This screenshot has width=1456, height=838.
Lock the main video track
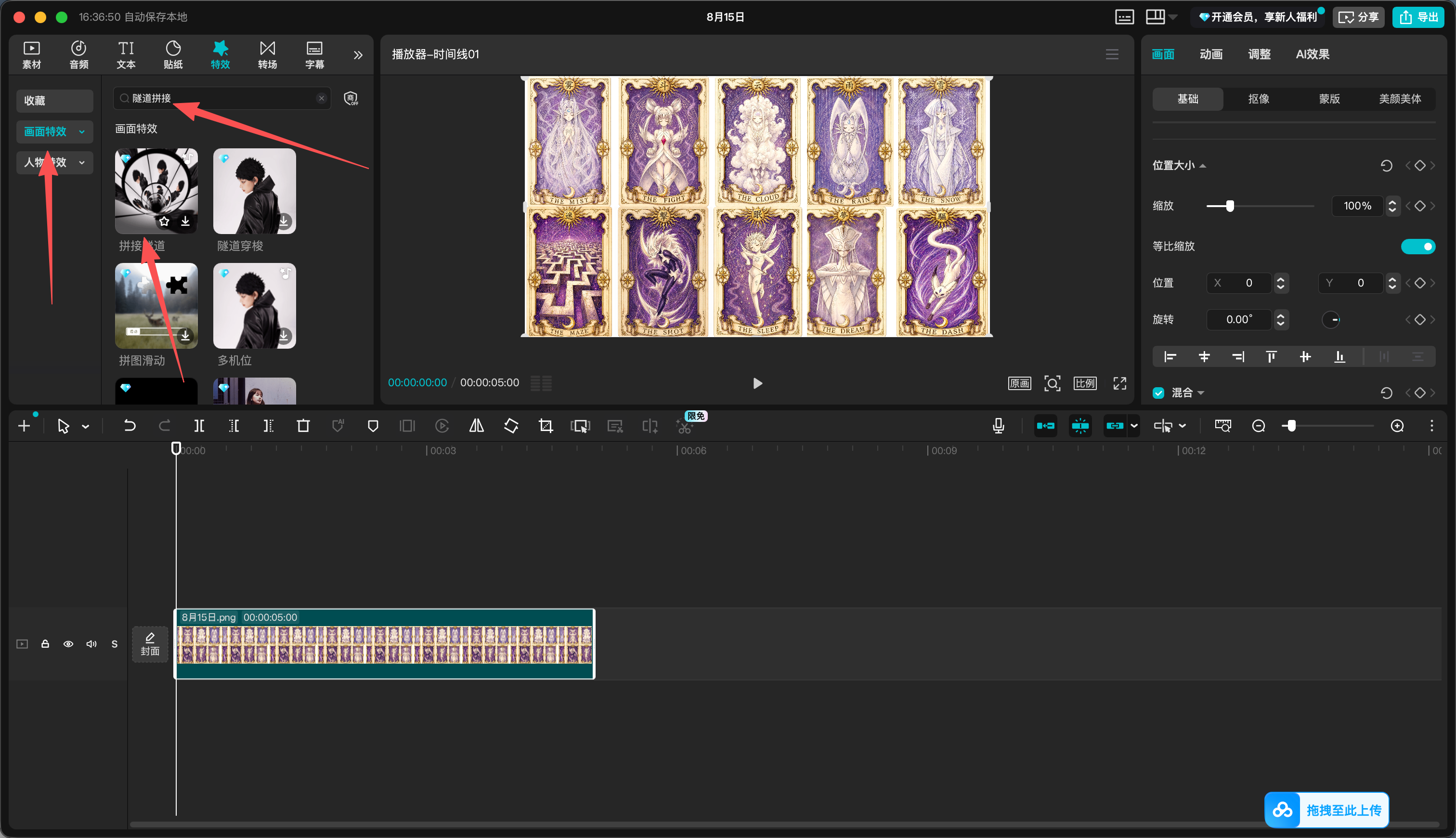coord(45,644)
